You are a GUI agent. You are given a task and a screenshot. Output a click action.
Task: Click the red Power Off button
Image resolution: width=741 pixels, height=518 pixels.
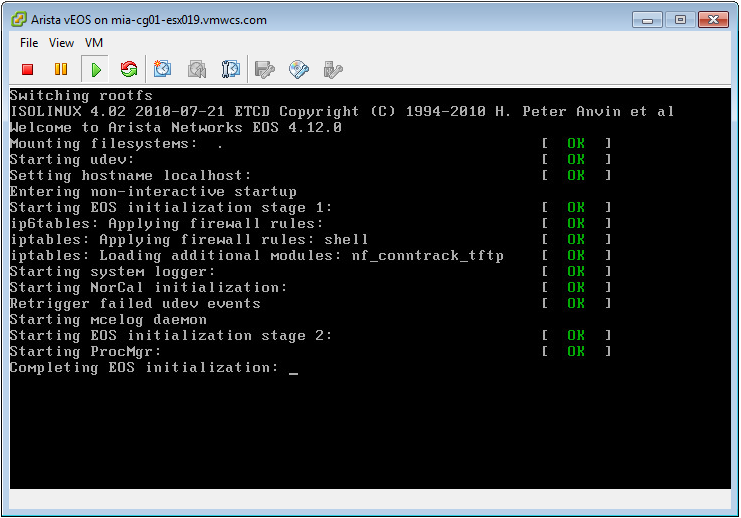tap(27, 69)
